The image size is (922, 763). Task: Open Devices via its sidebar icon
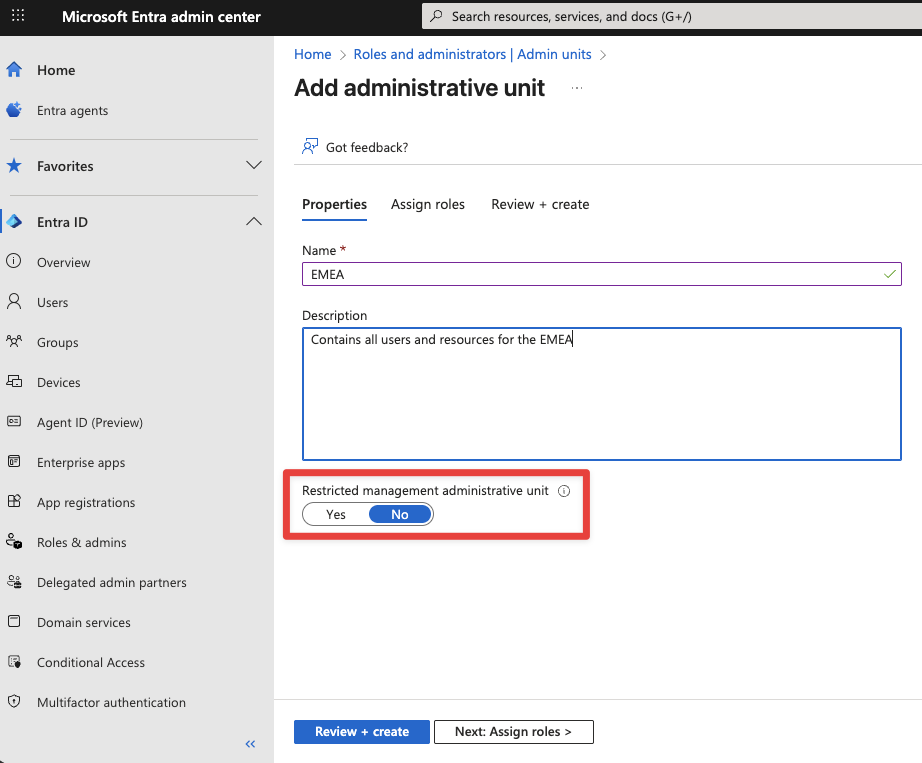(14, 382)
